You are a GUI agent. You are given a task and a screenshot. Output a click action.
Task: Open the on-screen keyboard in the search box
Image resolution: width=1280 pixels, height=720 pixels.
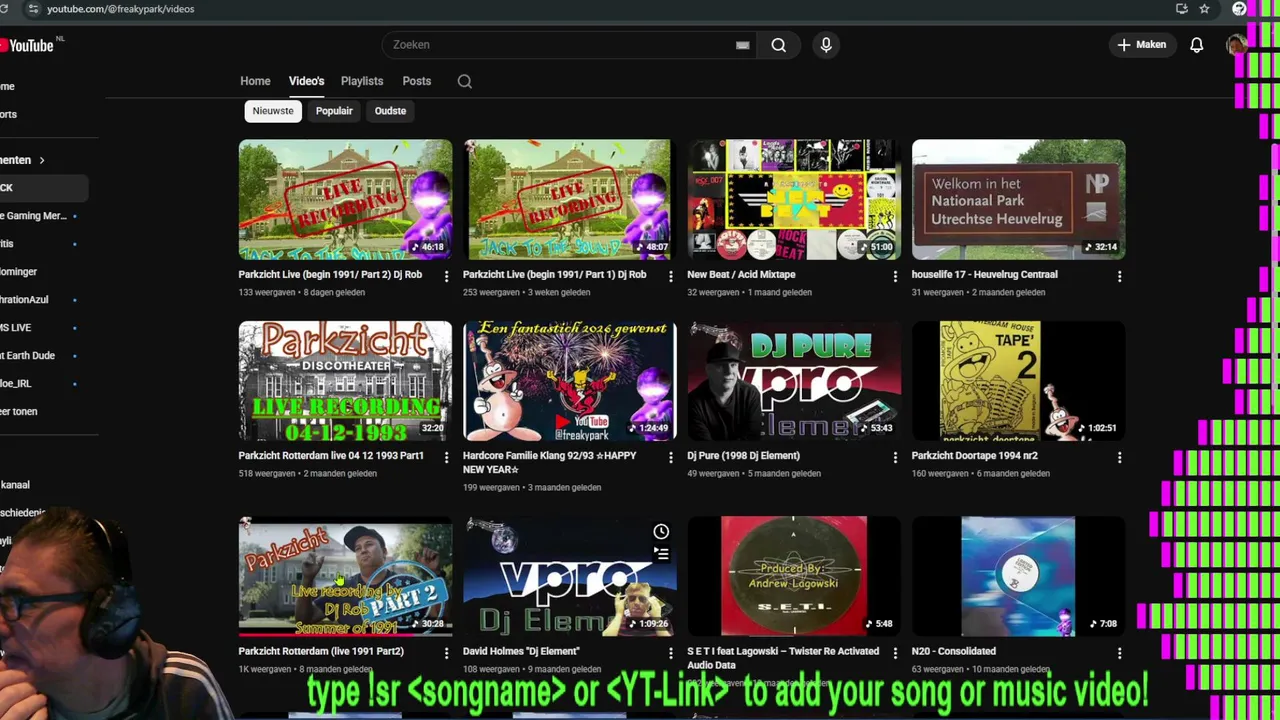742,45
